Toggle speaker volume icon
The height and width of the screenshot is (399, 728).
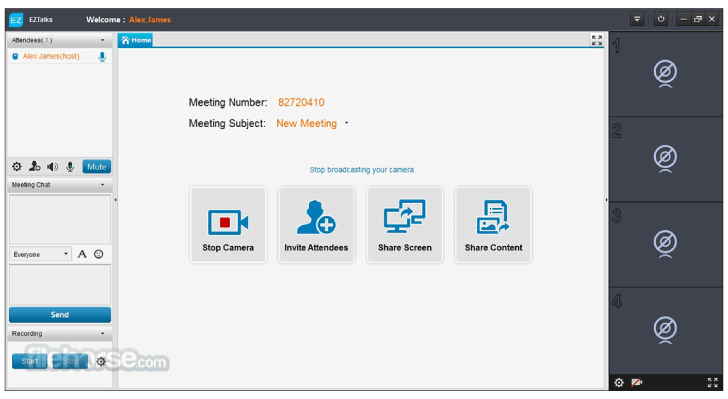[x=52, y=167]
